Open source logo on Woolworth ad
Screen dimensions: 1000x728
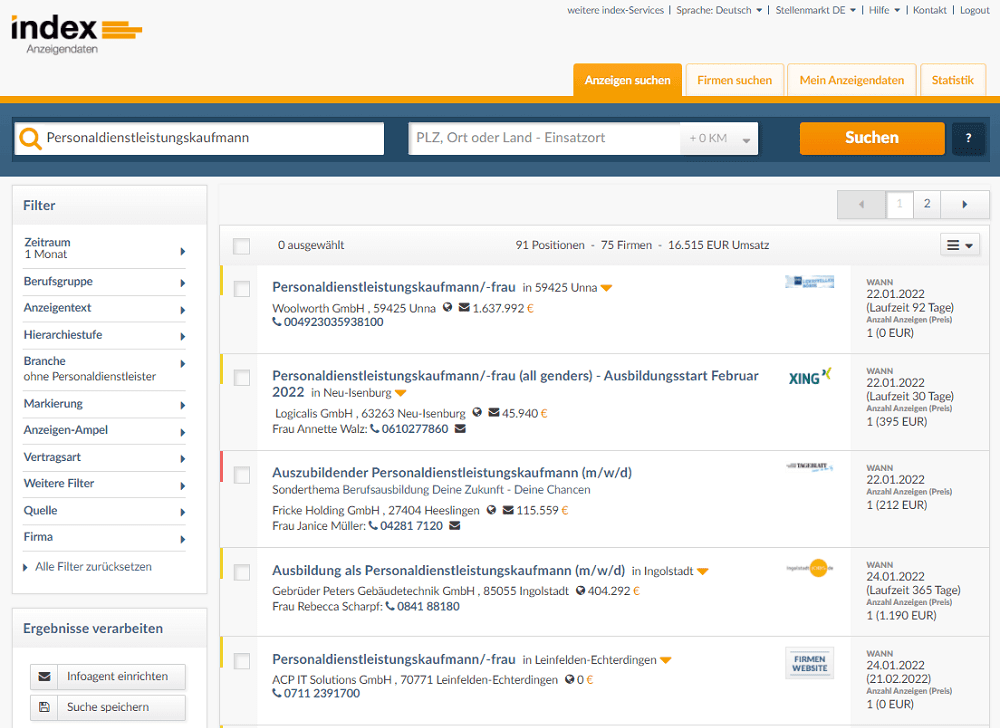coord(810,282)
